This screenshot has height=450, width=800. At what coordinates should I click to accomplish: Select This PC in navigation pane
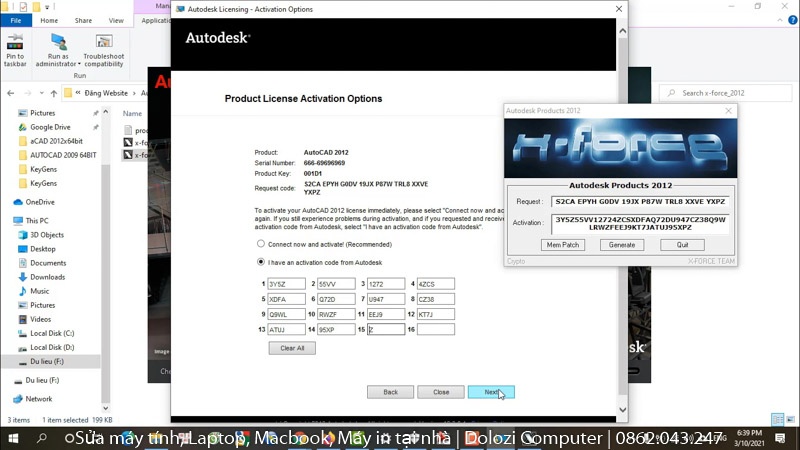[x=37, y=220]
